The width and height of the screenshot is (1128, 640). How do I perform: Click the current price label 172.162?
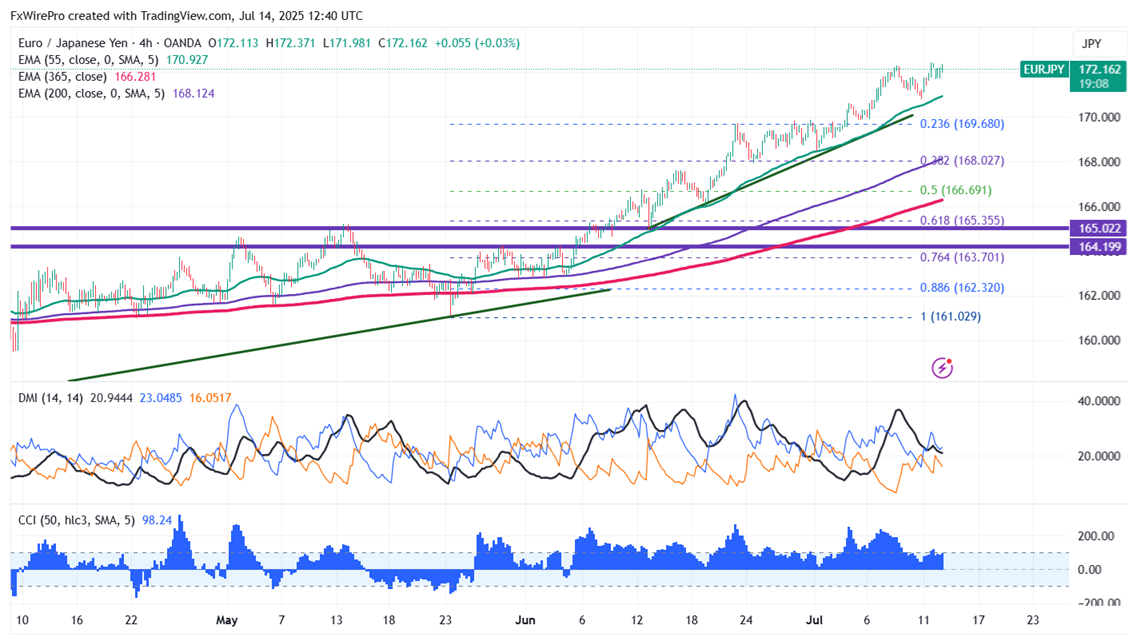pos(1100,70)
